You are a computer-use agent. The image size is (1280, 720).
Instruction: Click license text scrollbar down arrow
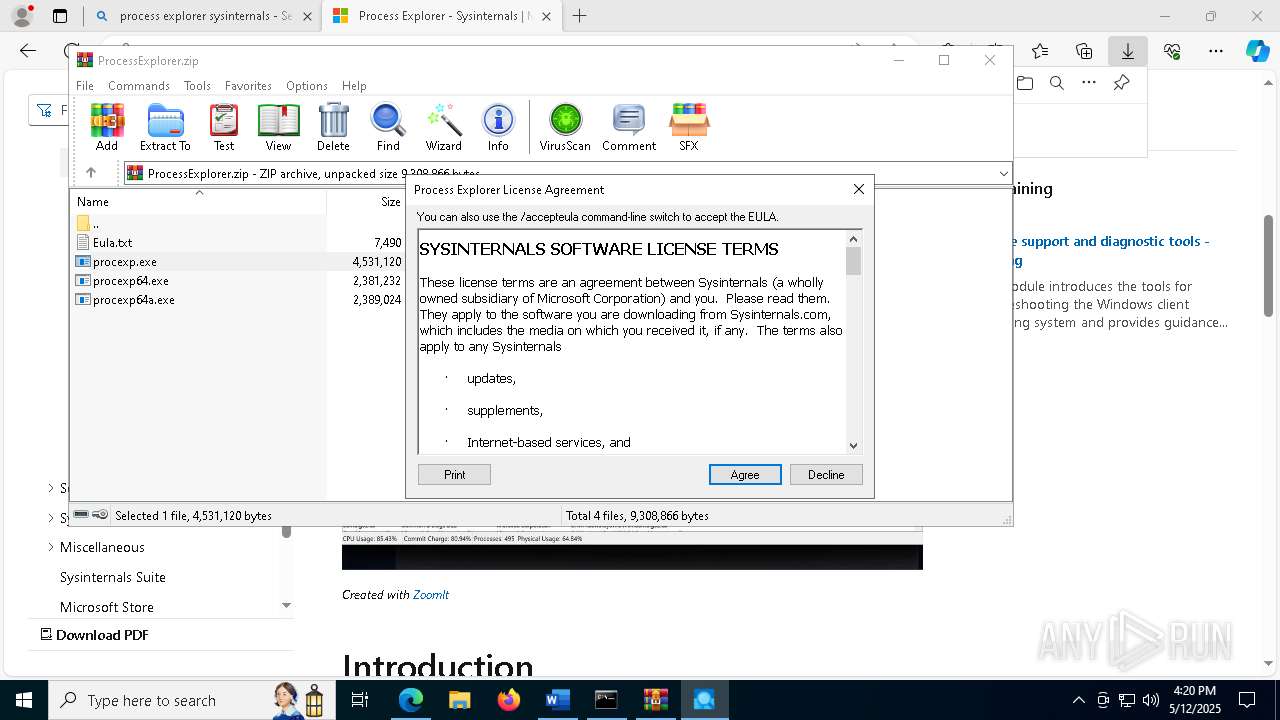(853, 445)
